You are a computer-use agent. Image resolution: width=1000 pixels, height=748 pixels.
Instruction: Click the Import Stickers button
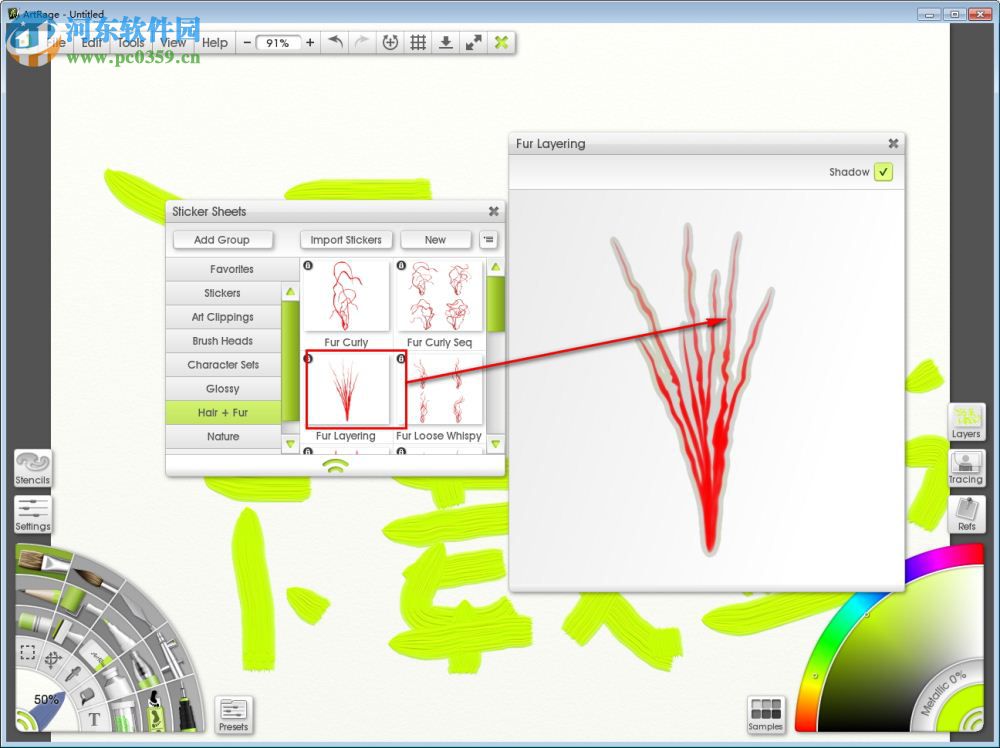346,240
